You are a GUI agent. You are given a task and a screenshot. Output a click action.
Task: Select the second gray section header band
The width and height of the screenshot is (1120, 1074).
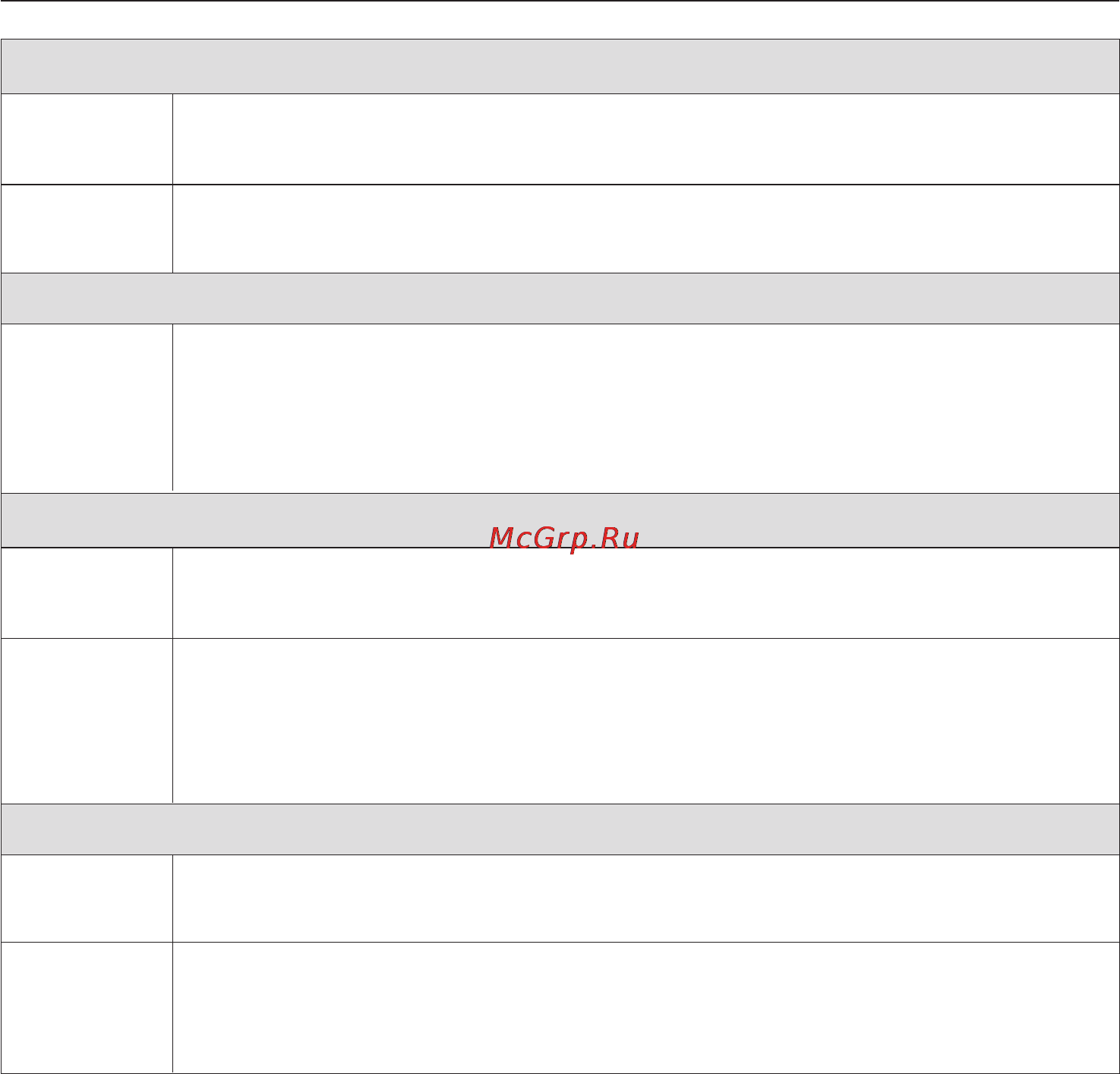[x=560, y=299]
